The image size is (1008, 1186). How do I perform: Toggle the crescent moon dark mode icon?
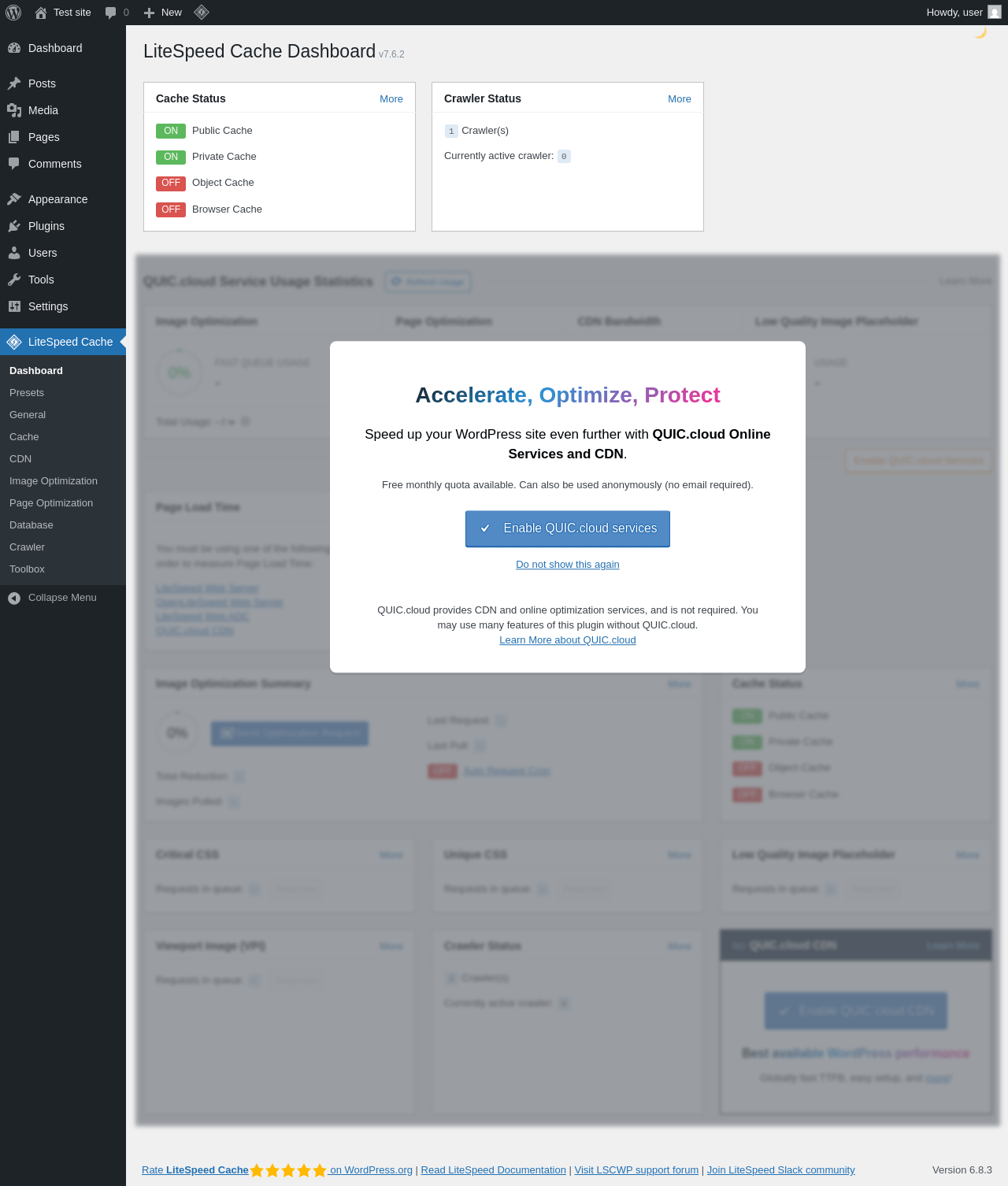980,32
